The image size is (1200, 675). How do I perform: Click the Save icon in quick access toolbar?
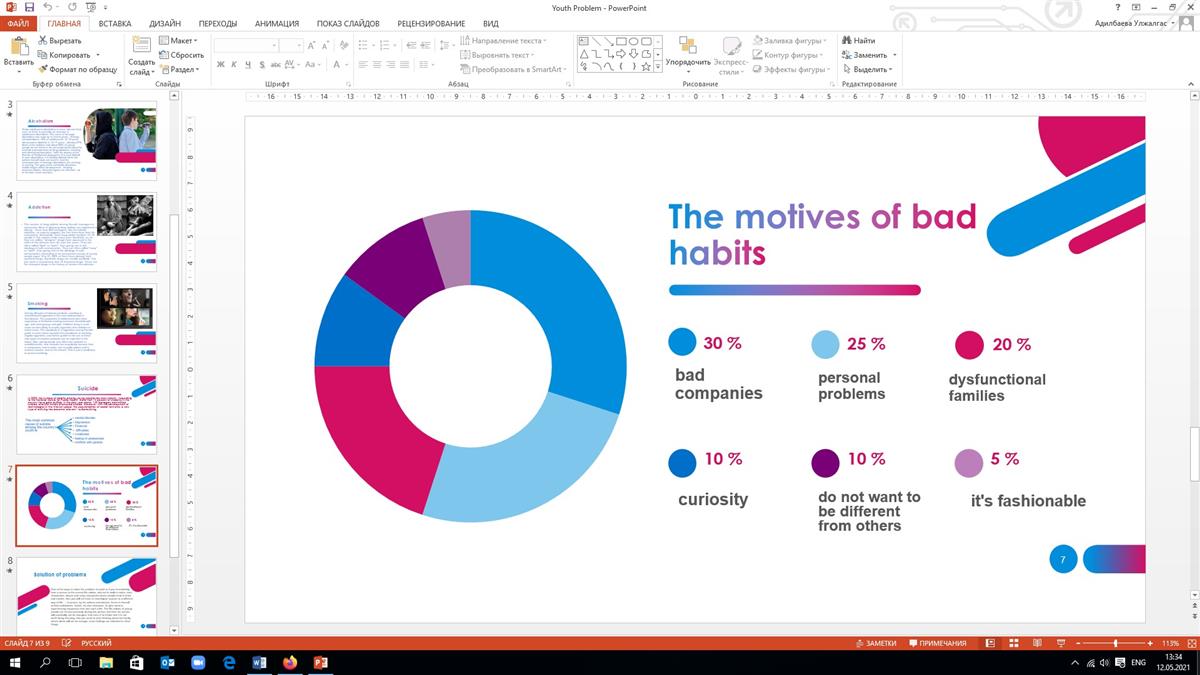pos(30,8)
